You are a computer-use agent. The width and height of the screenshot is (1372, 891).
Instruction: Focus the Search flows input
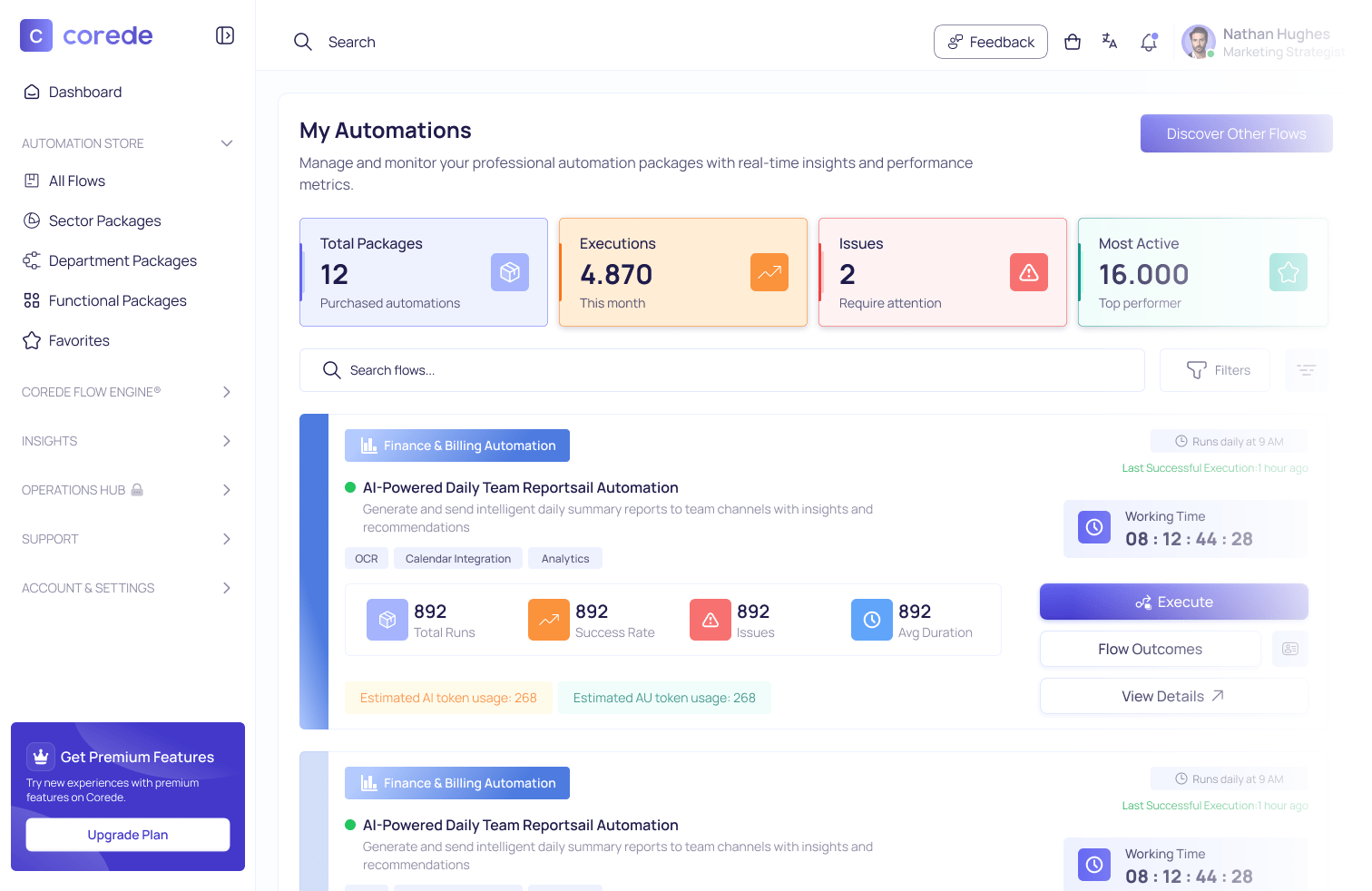pyautogui.click(x=722, y=370)
